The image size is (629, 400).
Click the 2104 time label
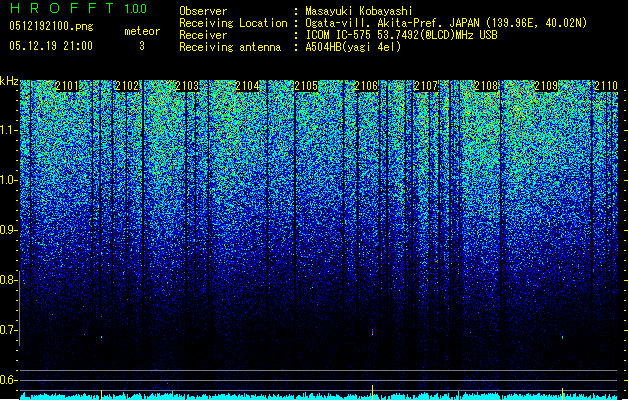pyautogui.click(x=247, y=86)
